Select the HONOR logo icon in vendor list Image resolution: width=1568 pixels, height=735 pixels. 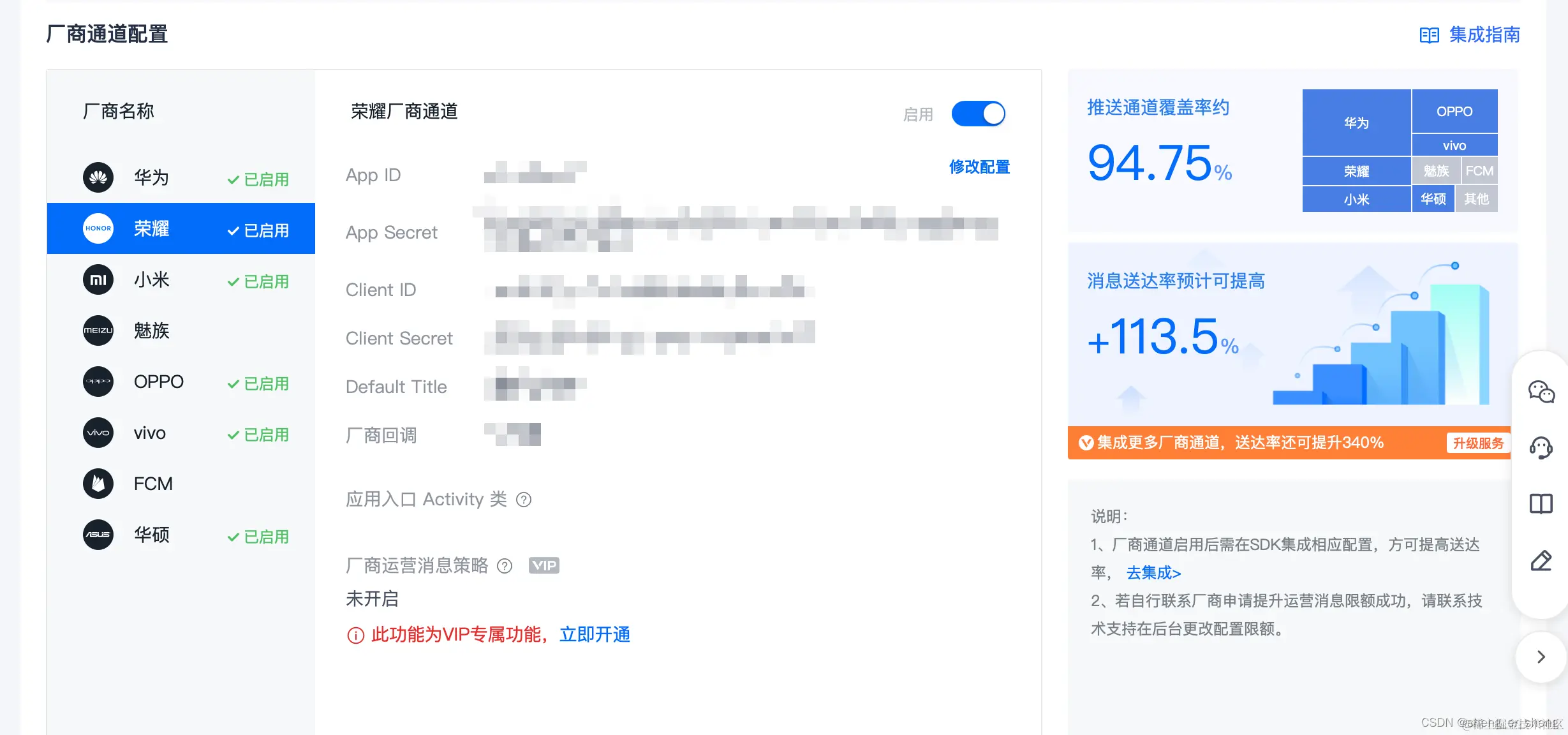98,228
